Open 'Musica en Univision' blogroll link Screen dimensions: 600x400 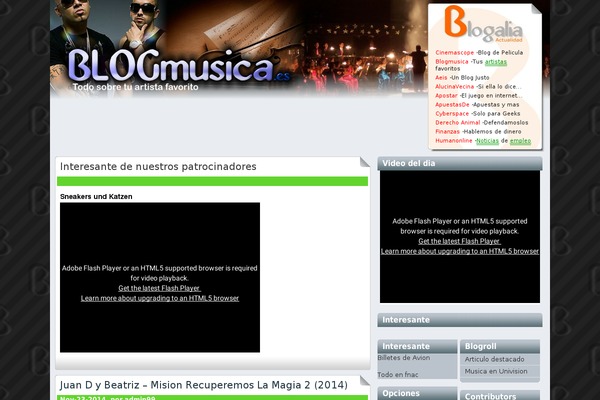(x=496, y=371)
